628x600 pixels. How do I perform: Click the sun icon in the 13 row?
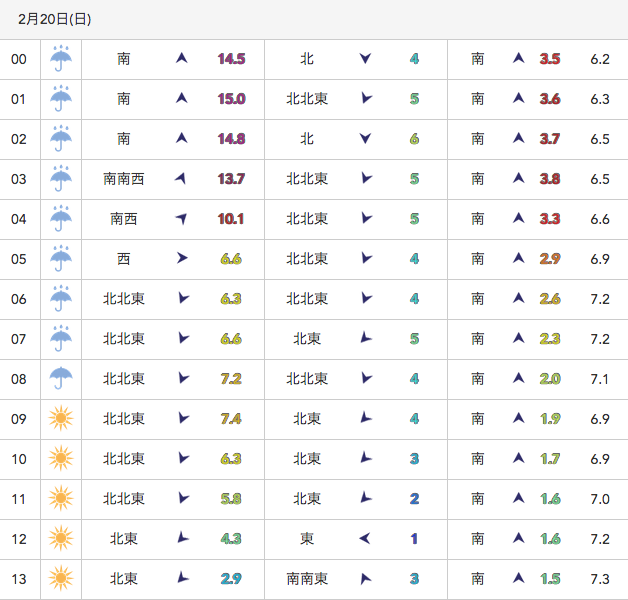click(x=61, y=579)
